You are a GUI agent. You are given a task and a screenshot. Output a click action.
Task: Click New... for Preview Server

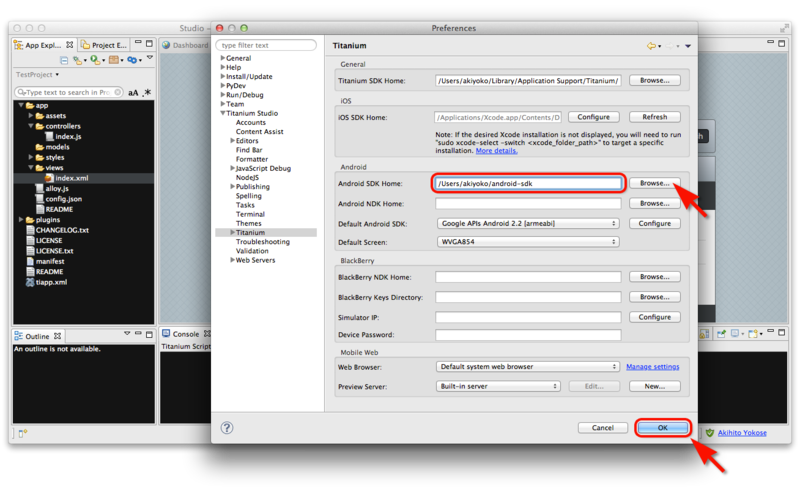pos(655,386)
